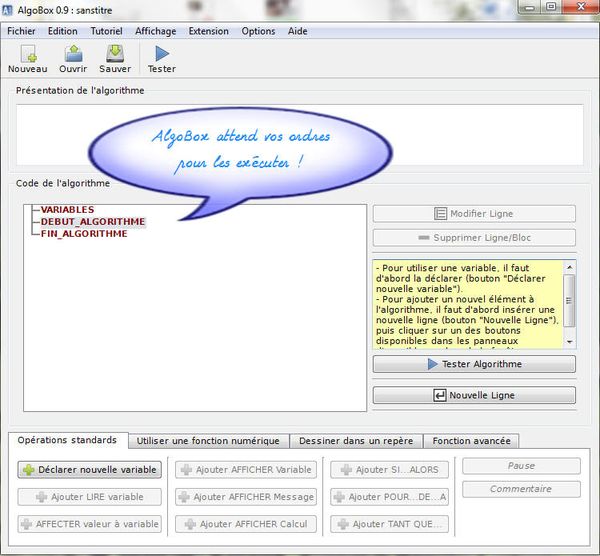This screenshot has height=556, width=600.
Task: Click Déclarer nouvelle variable button
Action: point(90,470)
